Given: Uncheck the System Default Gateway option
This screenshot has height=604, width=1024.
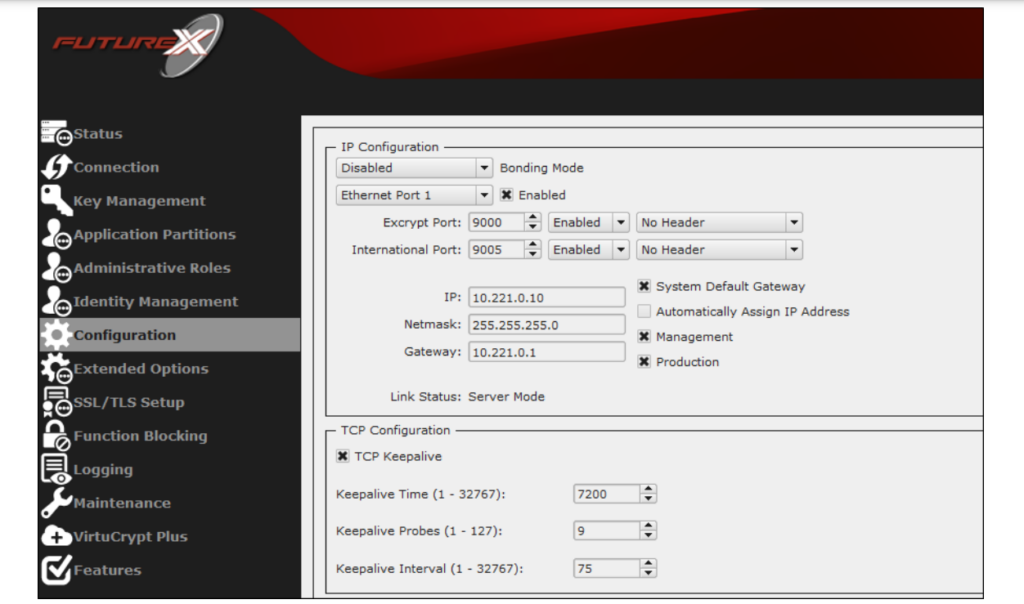Looking at the screenshot, I should pyautogui.click(x=644, y=286).
